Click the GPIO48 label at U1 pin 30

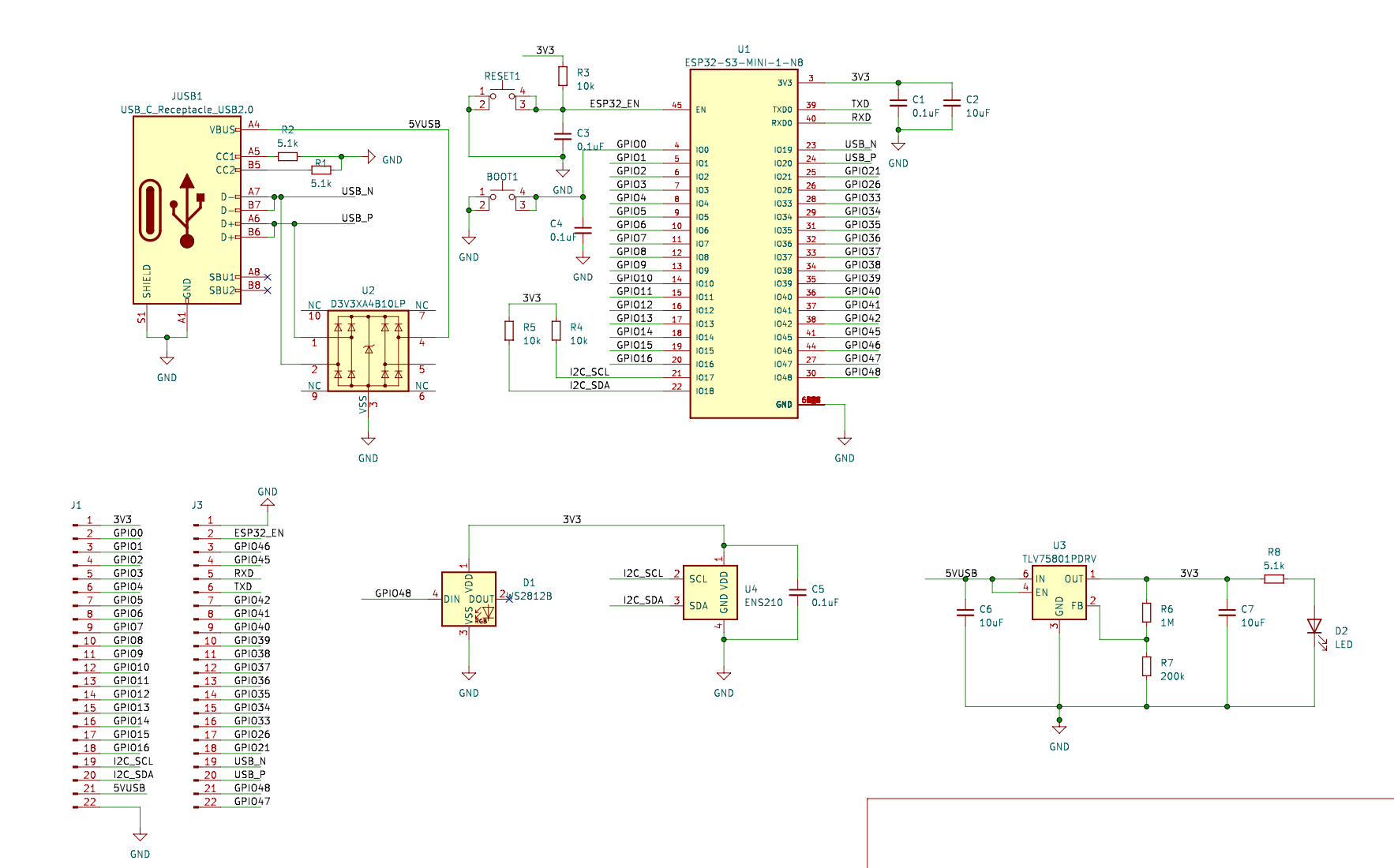[863, 372]
